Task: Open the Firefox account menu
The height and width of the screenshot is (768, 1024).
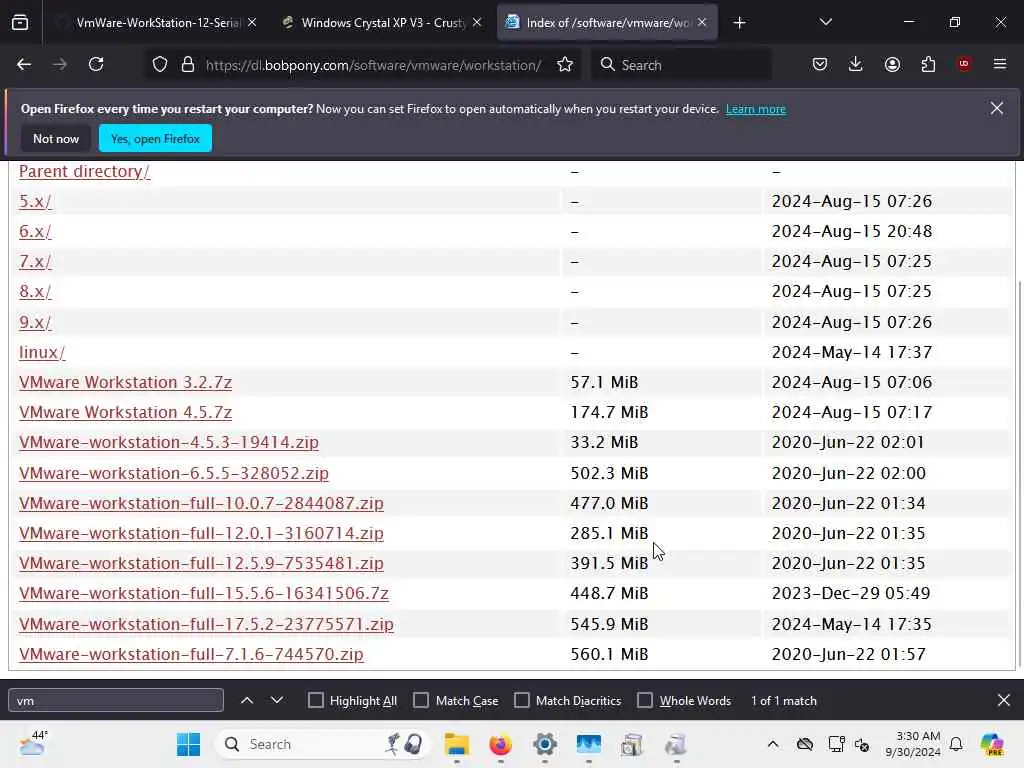Action: pos(892,65)
